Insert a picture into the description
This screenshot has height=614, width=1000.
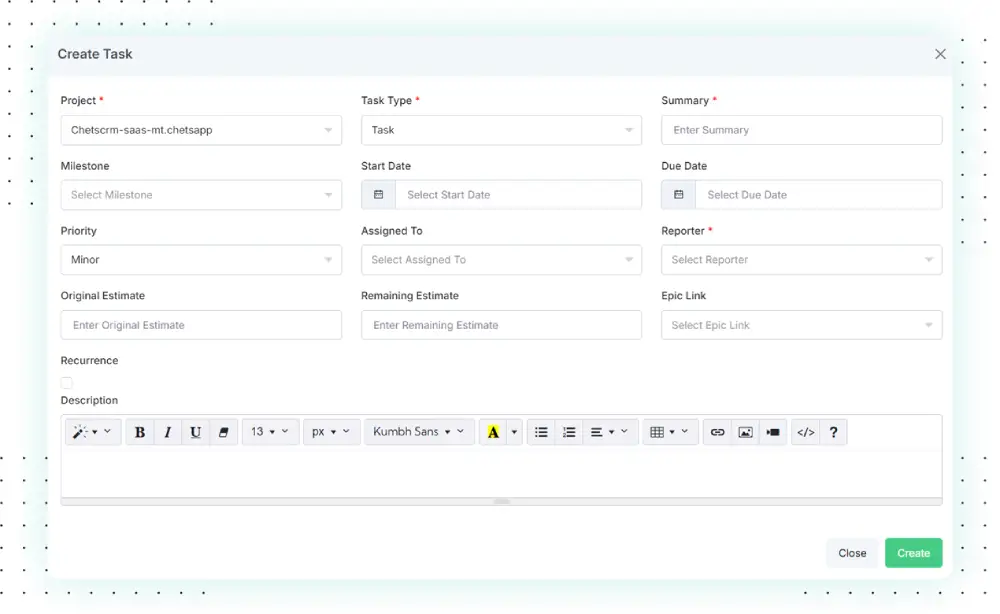745,432
